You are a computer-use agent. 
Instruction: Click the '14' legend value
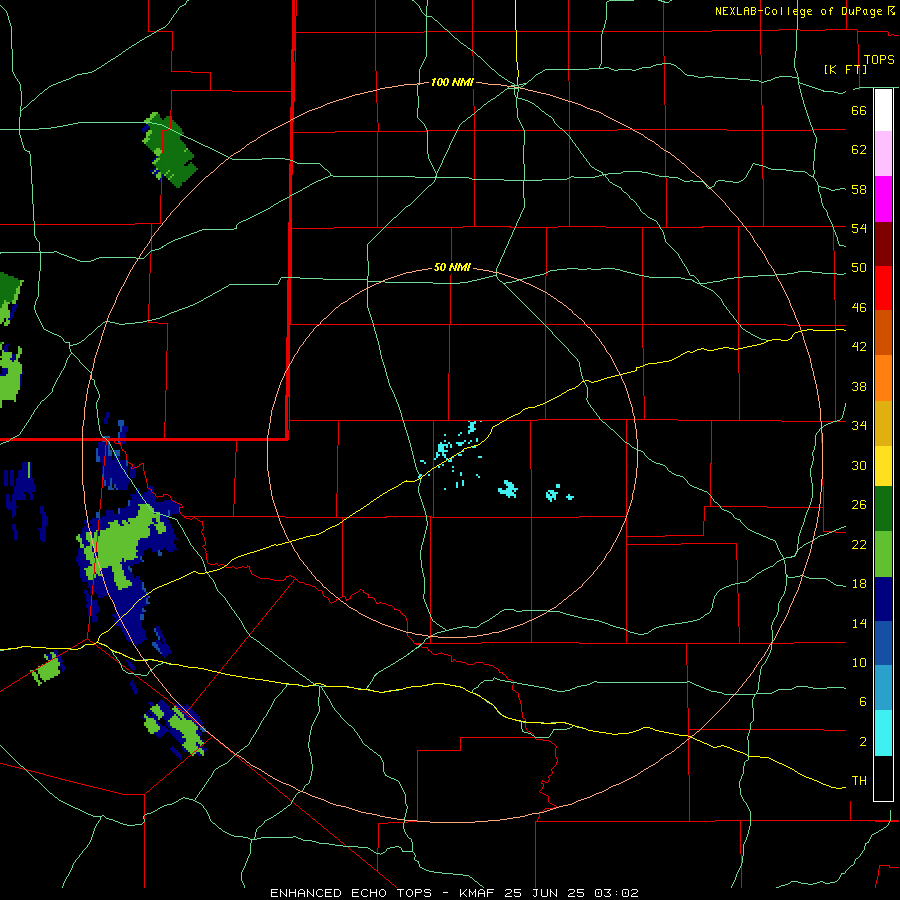(859, 624)
